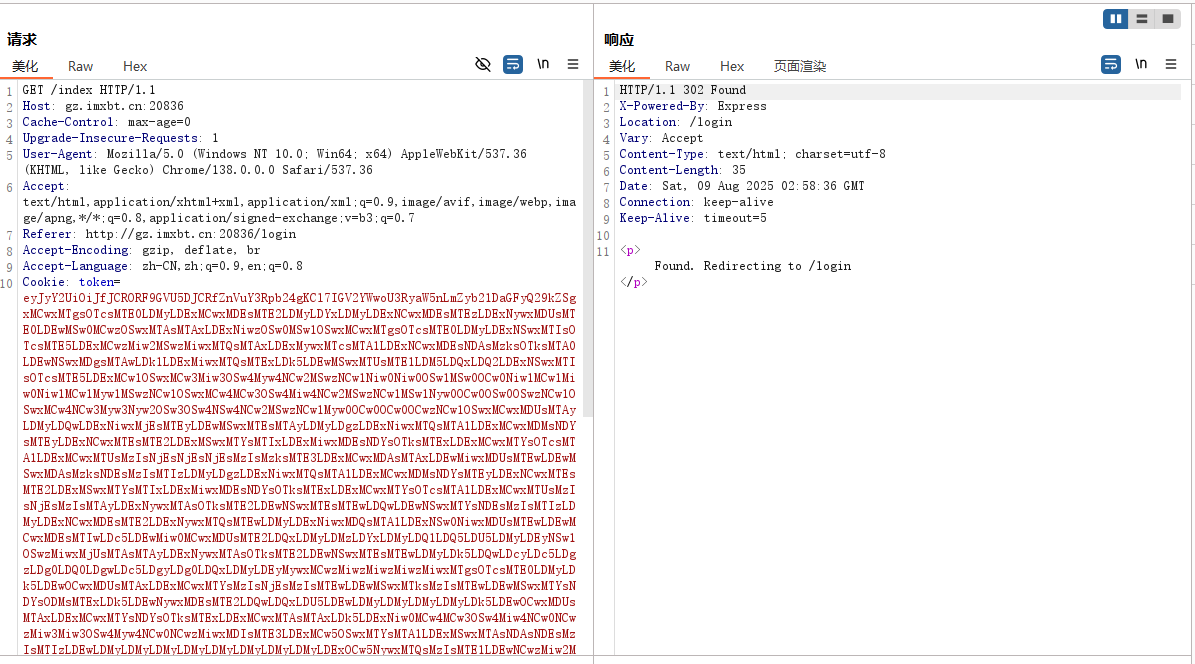Open the request 美化 tab
Viewport: 1195px width, 664px height.
pyautogui.click(x=25, y=66)
